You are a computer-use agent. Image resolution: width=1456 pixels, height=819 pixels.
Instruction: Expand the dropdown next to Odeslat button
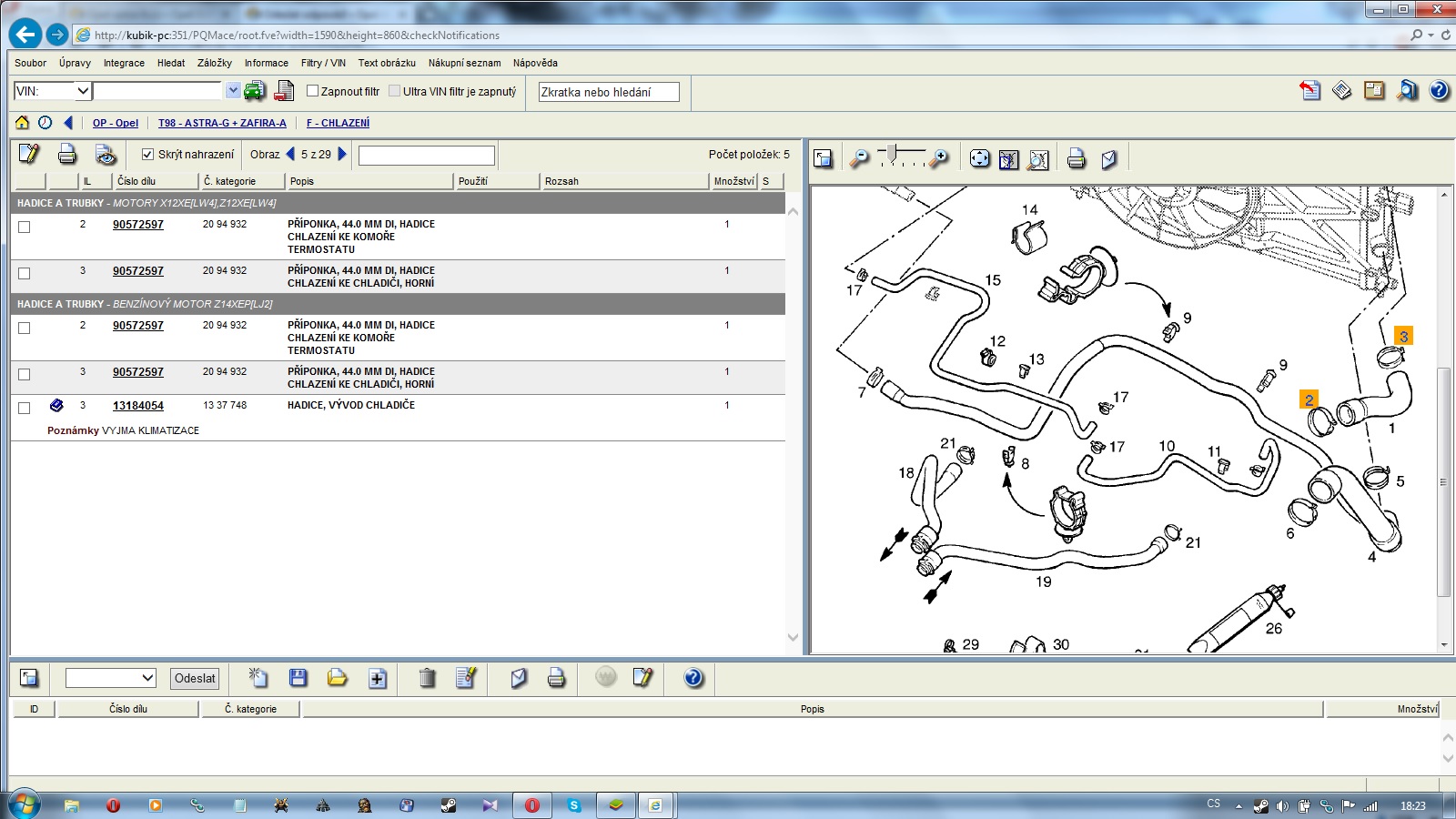click(147, 678)
